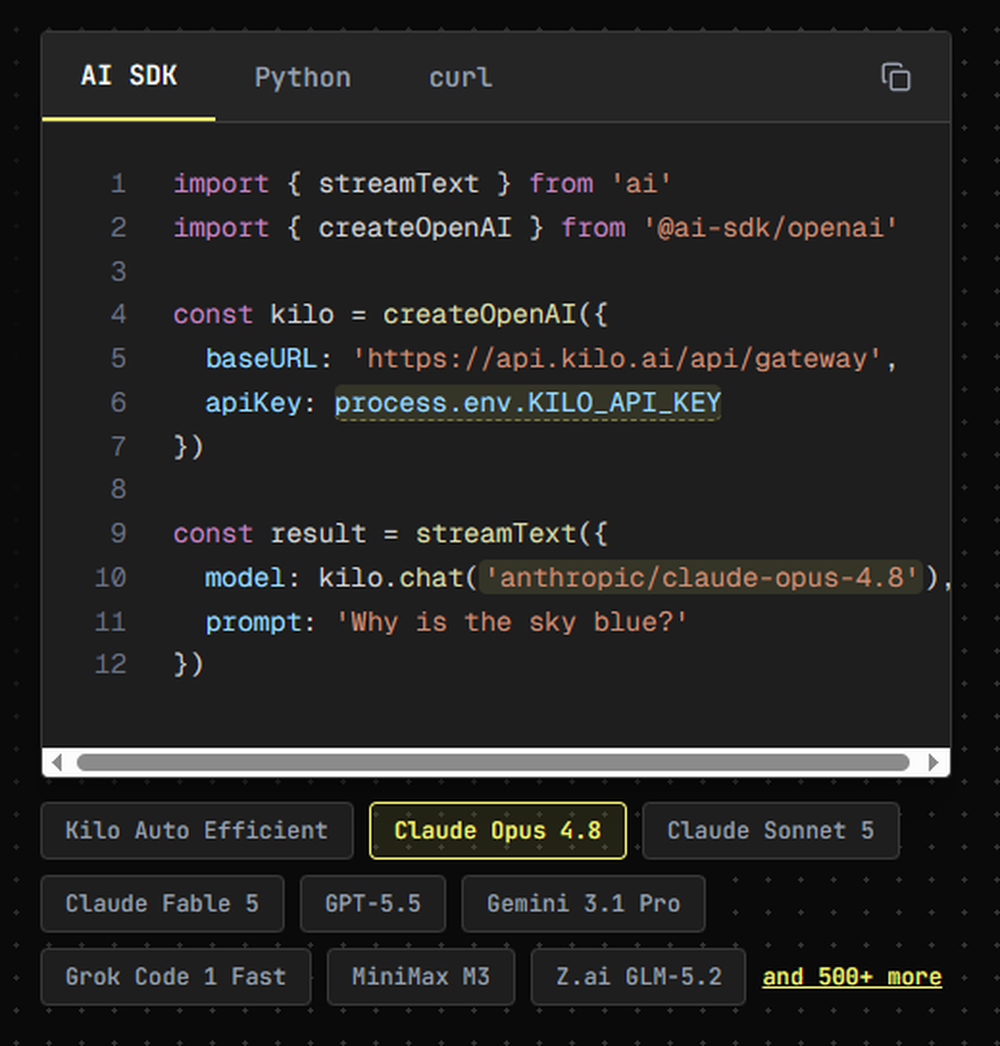Open the 'and 500+ more' link
Screen dimensions: 1000x1046
852,977
